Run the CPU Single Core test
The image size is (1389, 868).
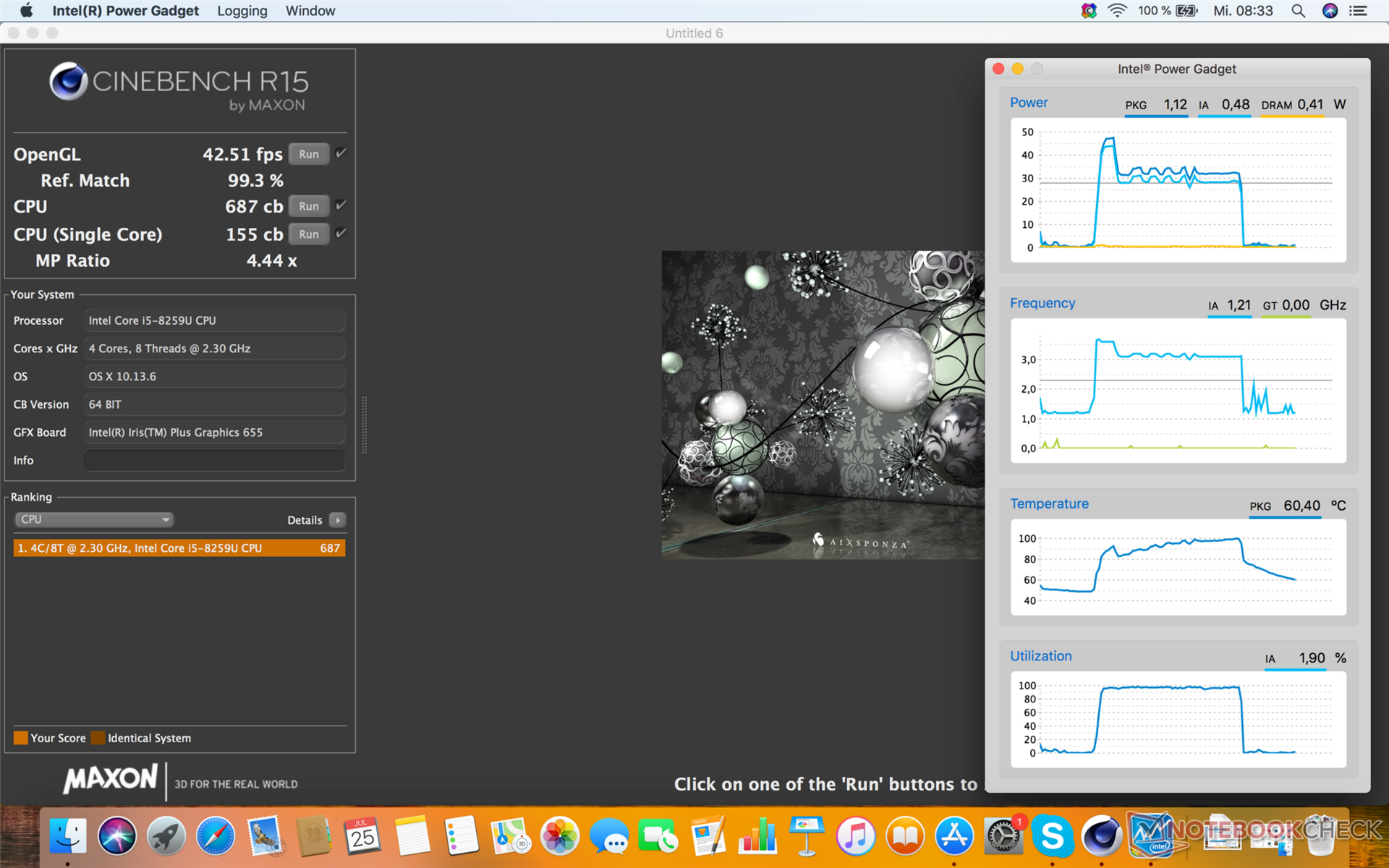tap(309, 234)
